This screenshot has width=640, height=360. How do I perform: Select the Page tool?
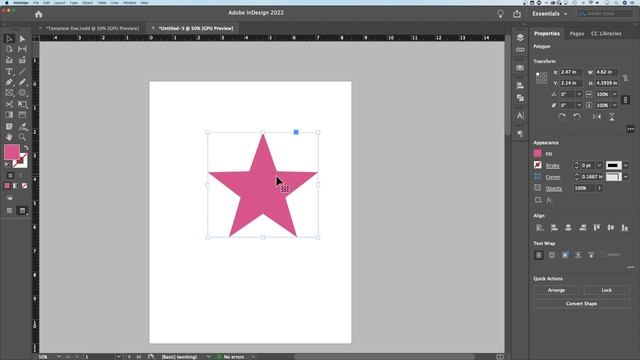click(x=9, y=49)
